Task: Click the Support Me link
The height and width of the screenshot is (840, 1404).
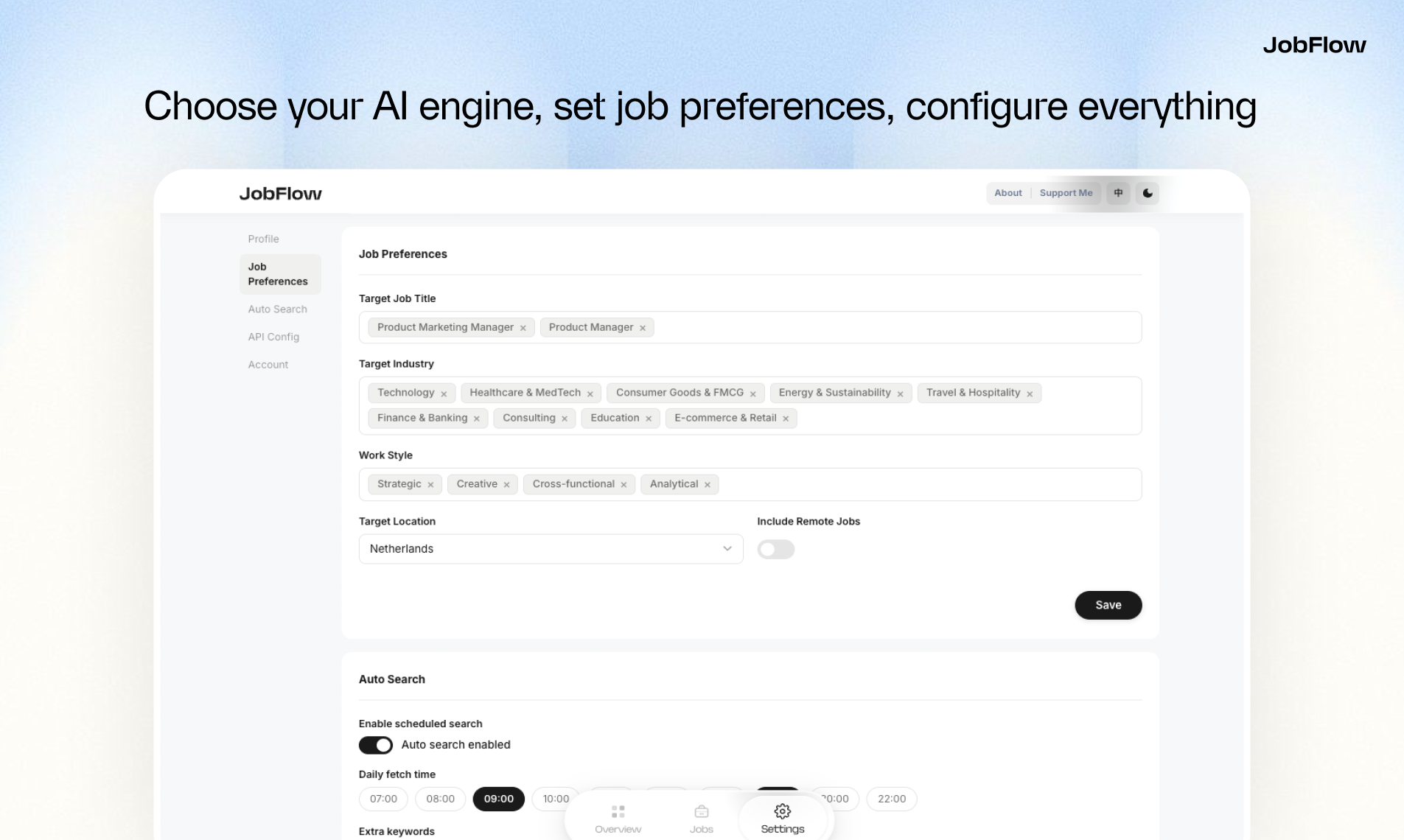Action: [x=1066, y=193]
